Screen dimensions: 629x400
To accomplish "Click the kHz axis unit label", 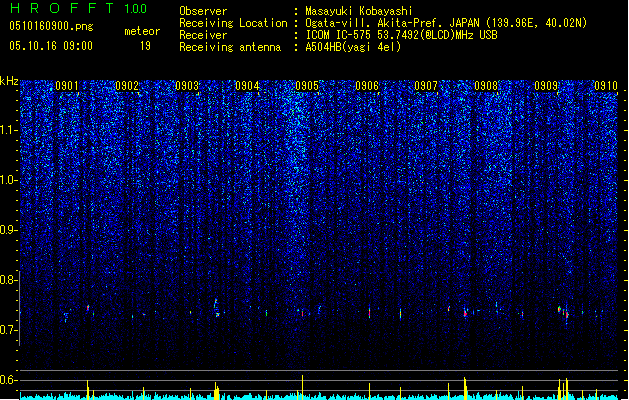I will (x=9, y=81).
